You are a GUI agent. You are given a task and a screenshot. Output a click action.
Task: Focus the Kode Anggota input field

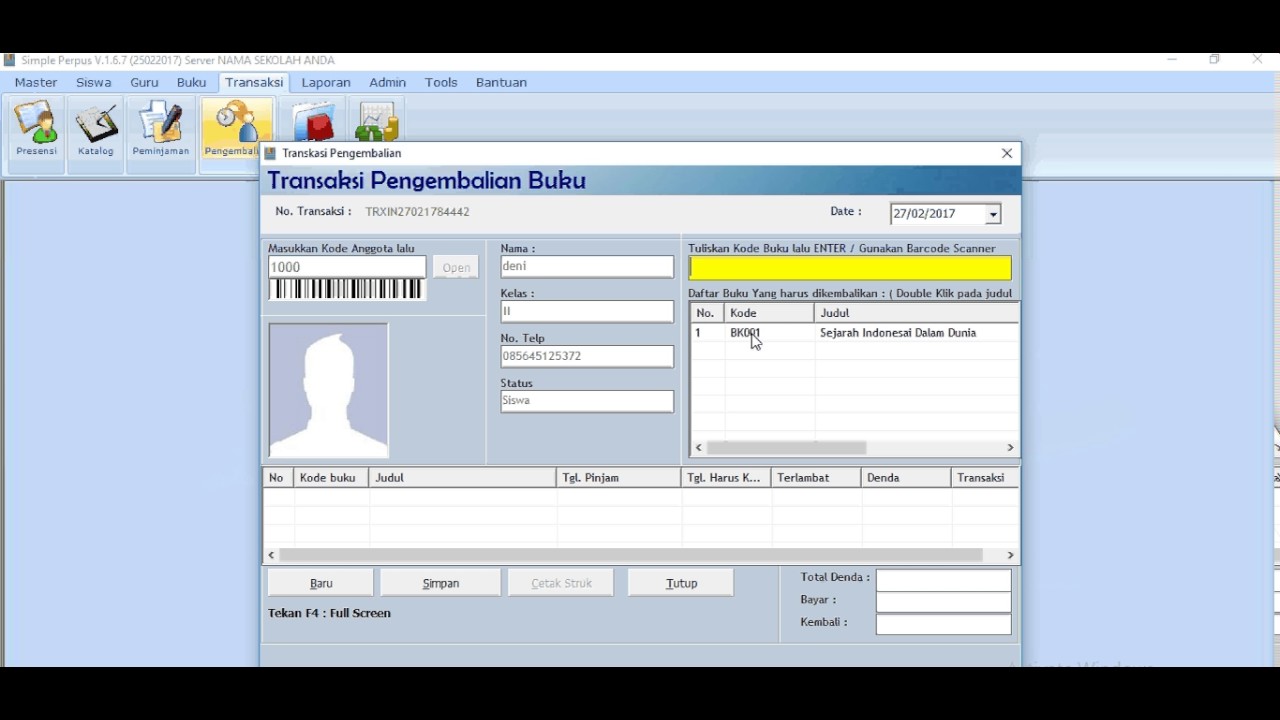[x=347, y=267]
